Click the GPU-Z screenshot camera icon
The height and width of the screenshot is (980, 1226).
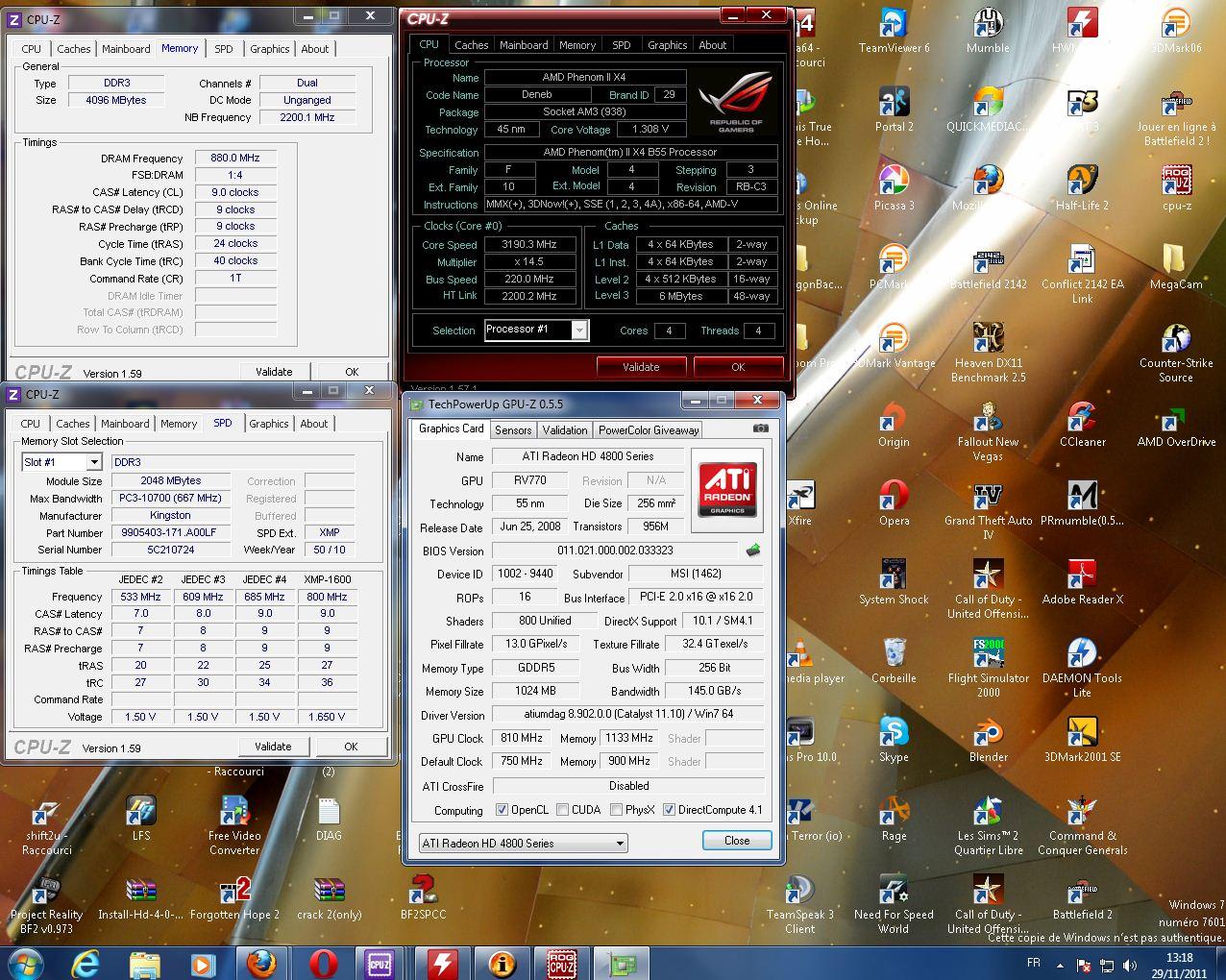click(761, 429)
